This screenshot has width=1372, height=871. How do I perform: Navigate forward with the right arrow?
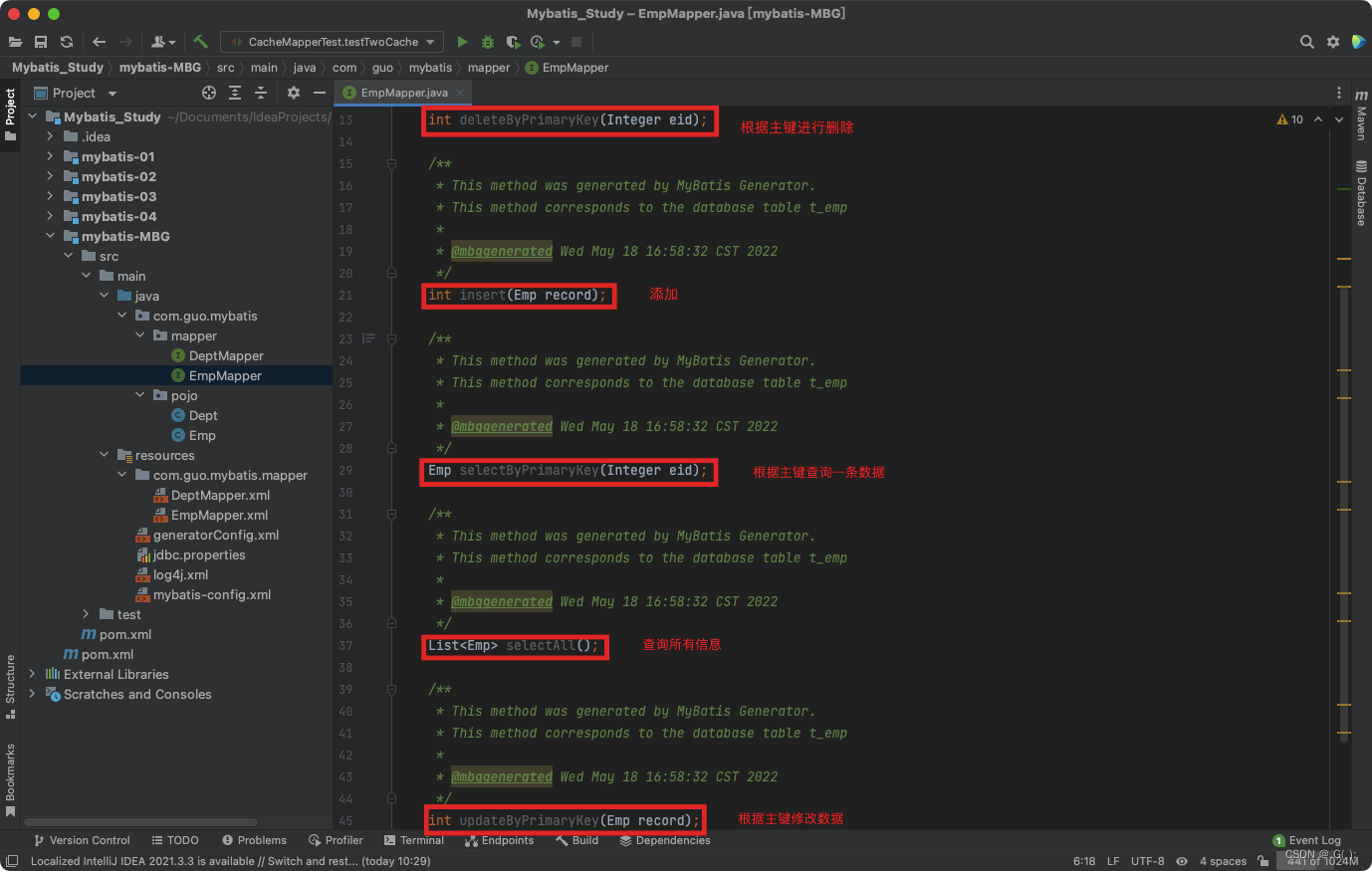(x=125, y=42)
